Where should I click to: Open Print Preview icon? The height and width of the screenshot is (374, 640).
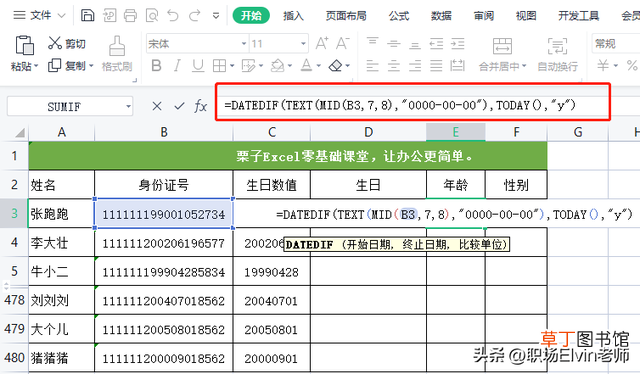point(152,16)
